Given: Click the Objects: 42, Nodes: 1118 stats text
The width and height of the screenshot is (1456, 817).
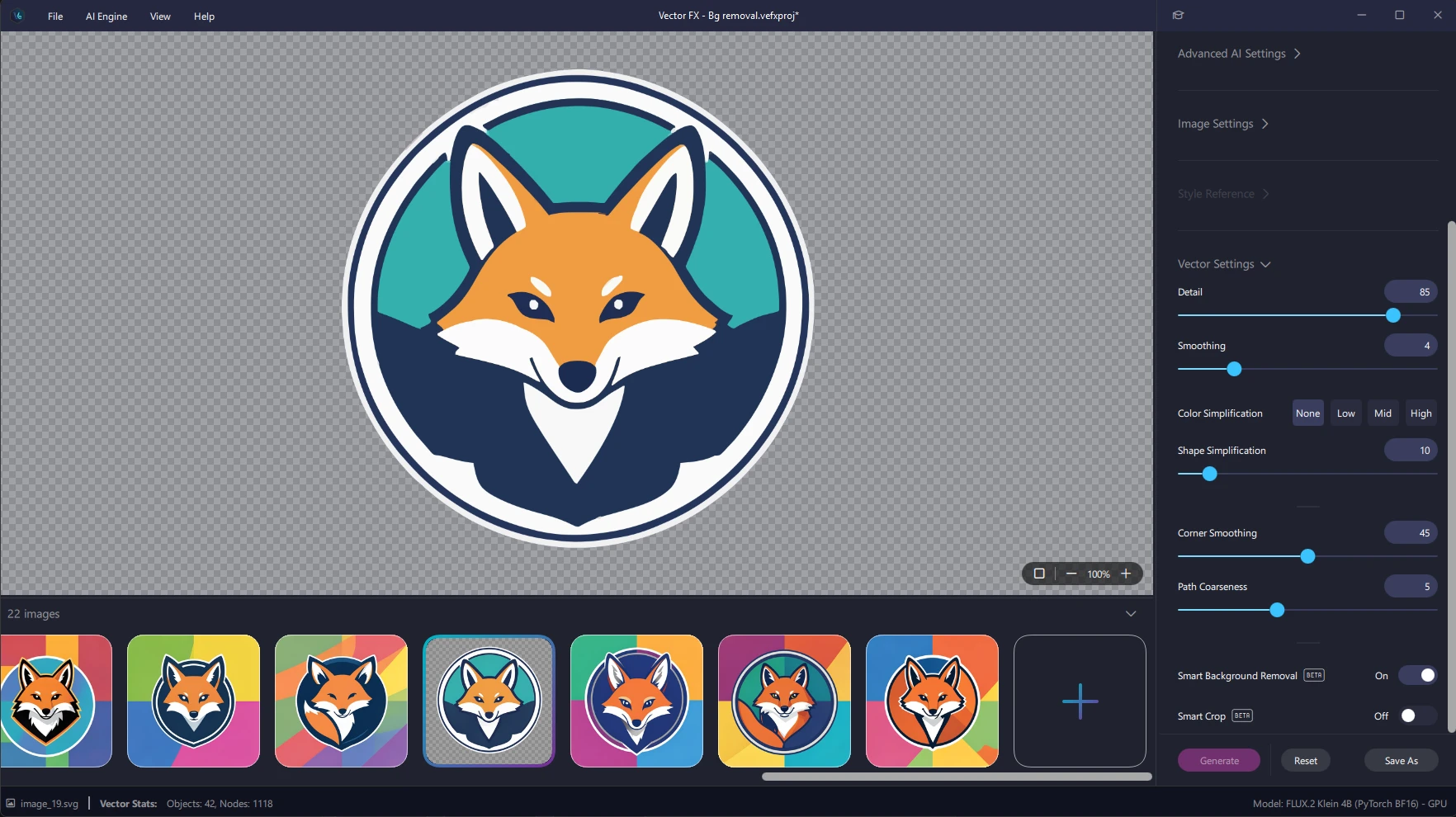Looking at the screenshot, I should coord(220,803).
